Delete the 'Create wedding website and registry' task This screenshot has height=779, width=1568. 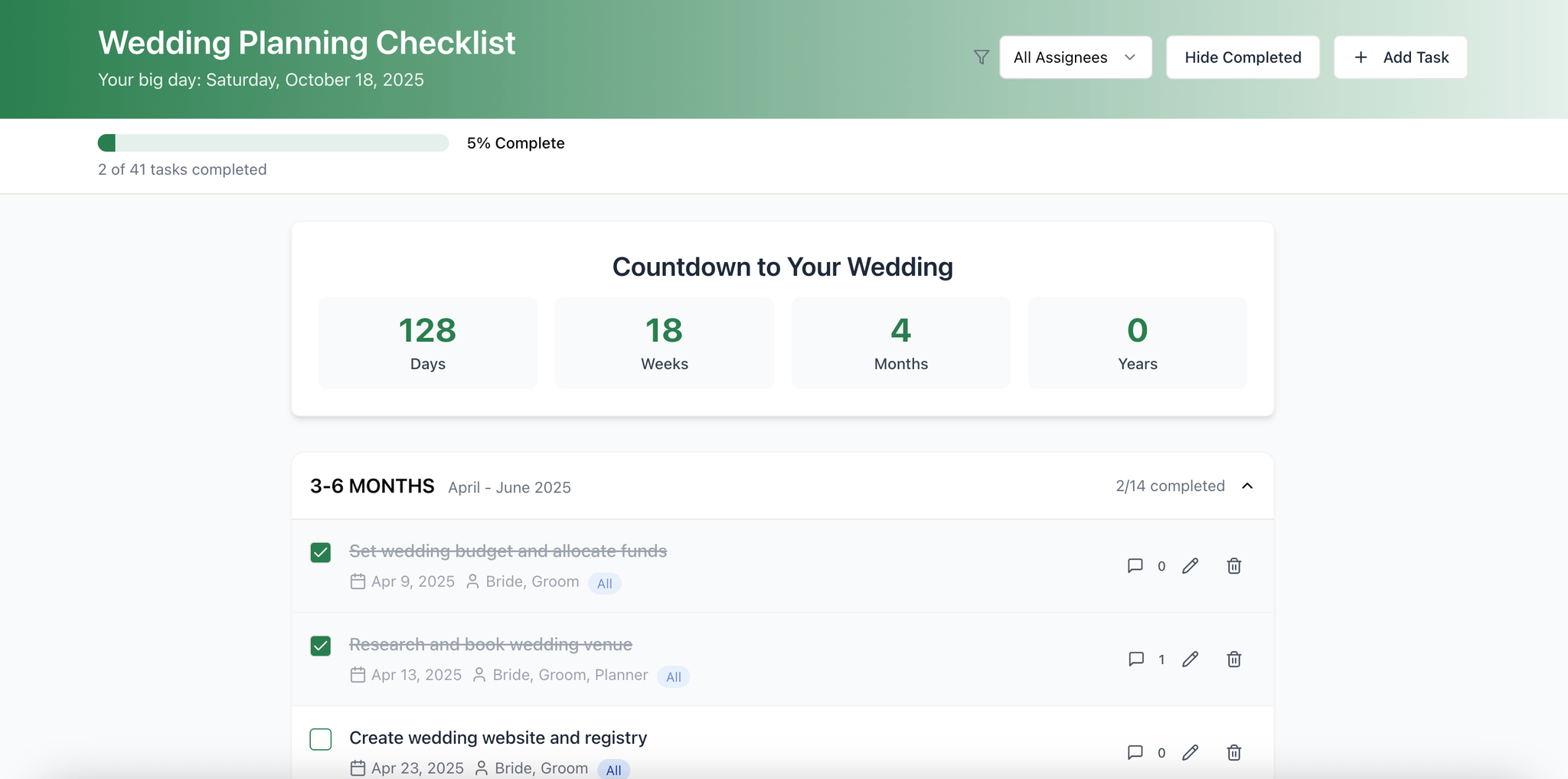[1233, 752]
